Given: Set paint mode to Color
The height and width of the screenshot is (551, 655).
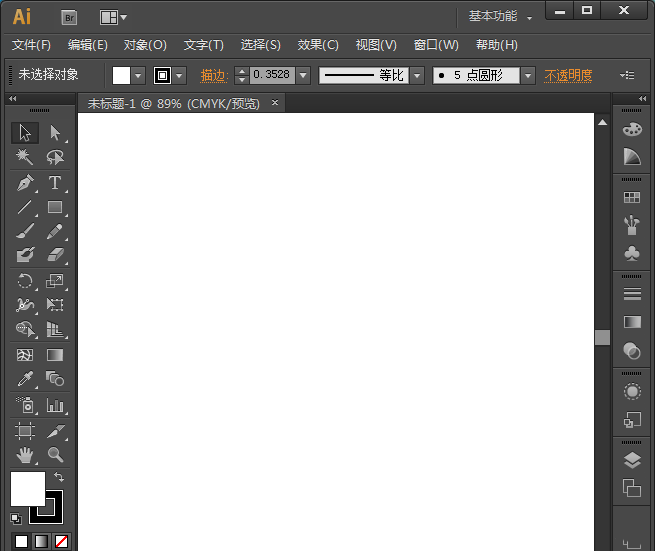Looking at the screenshot, I should [x=21, y=541].
